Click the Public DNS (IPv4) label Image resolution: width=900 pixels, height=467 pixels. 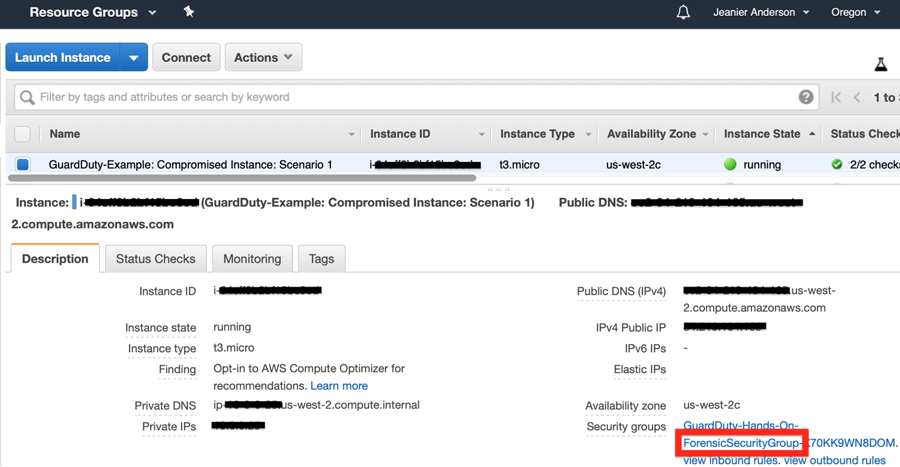(621, 291)
